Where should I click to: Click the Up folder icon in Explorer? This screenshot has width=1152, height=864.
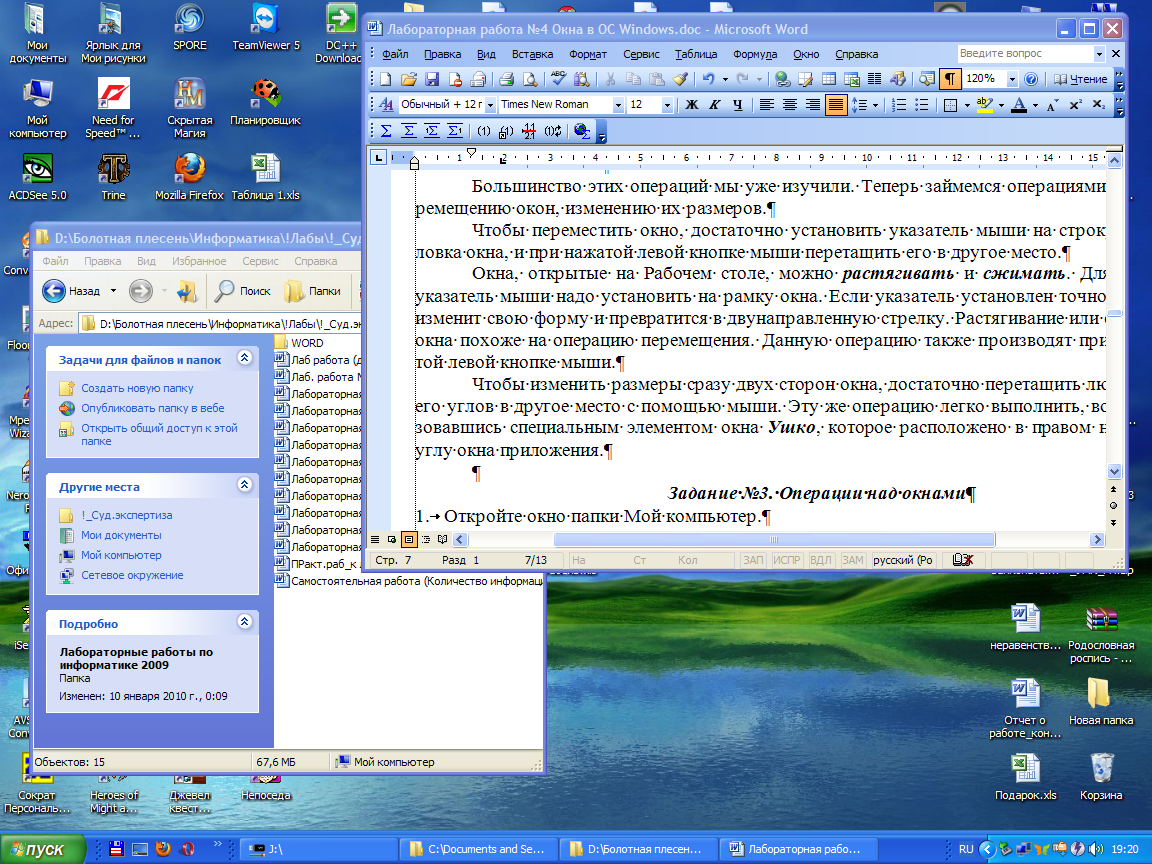click(x=187, y=292)
